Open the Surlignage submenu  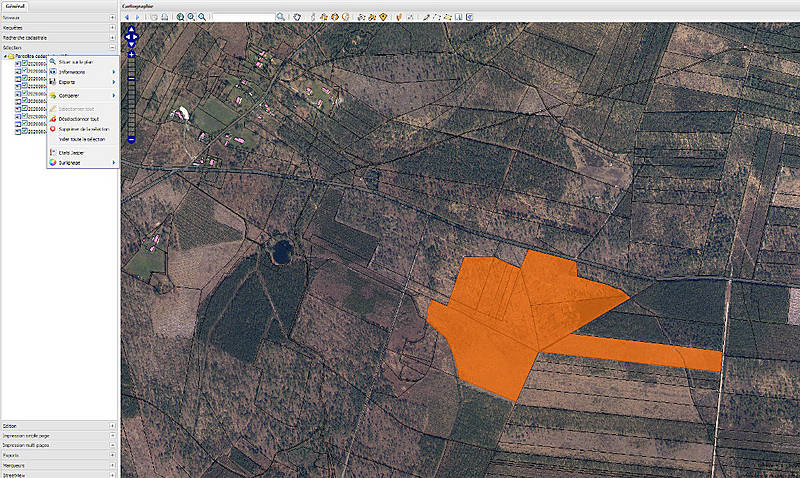(83, 163)
